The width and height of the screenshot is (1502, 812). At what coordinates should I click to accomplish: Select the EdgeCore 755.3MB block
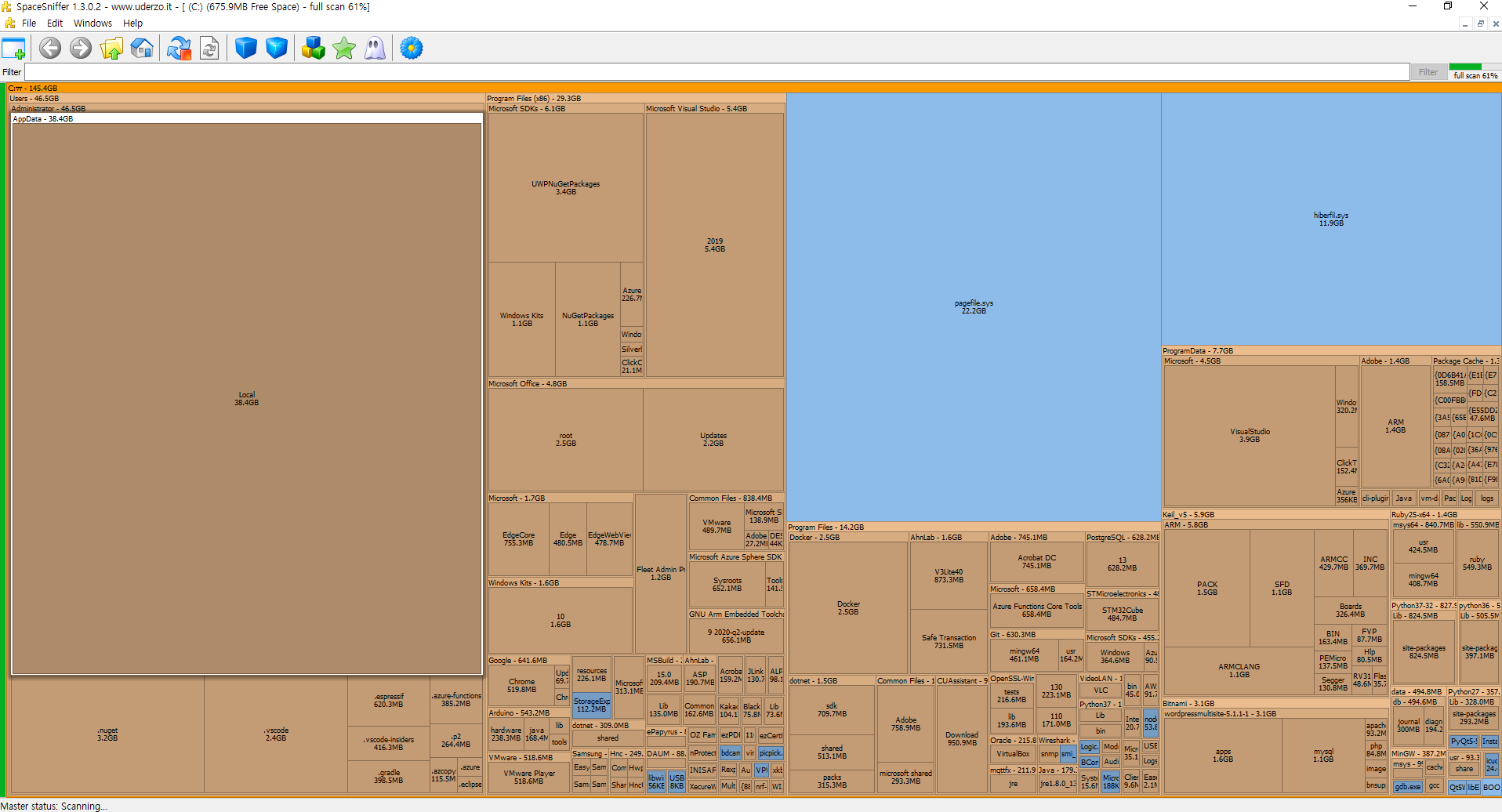point(518,539)
